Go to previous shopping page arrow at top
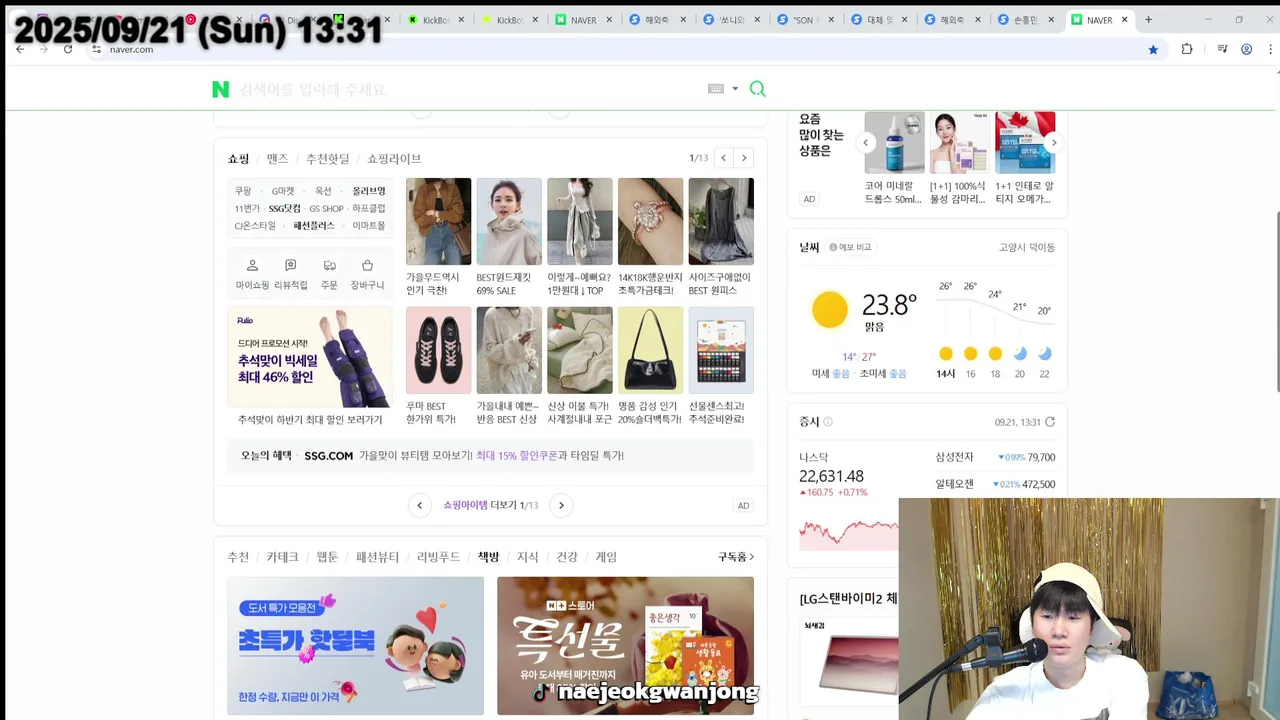 (723, 158)
